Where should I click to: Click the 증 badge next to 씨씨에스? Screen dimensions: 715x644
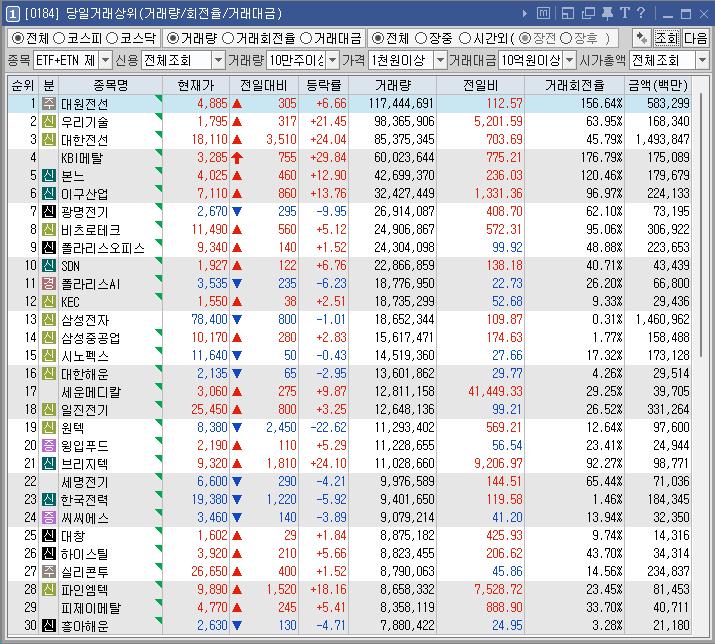49,517
